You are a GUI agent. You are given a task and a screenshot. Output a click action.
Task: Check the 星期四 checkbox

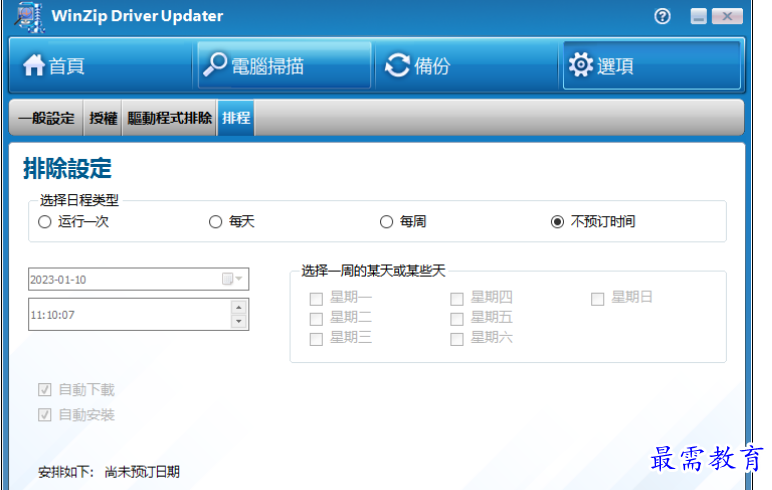[457, 299]
